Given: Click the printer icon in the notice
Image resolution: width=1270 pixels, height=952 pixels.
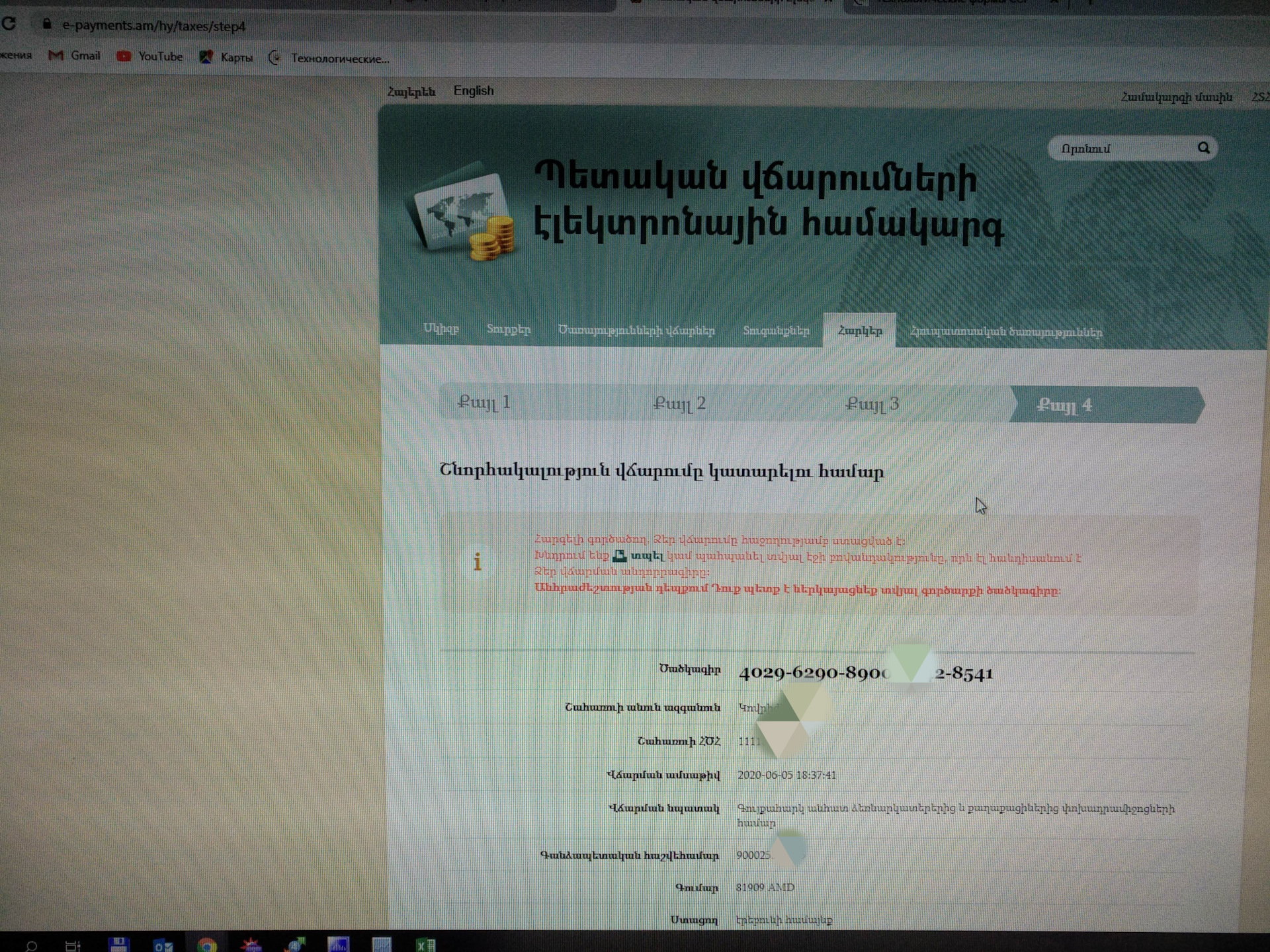Looking at the screenshot, I should coord(619,556).
